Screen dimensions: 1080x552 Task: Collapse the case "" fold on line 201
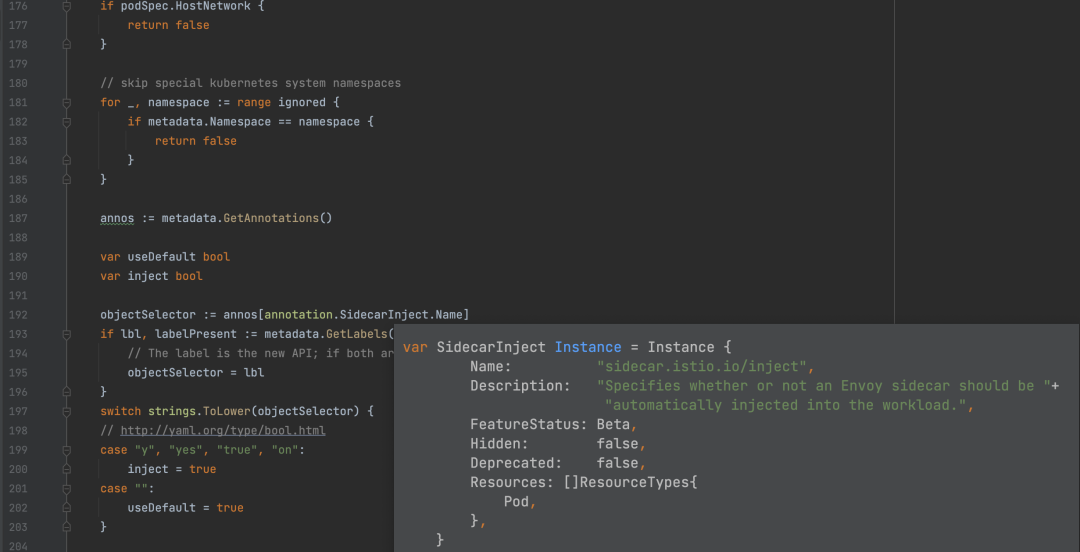66,489
